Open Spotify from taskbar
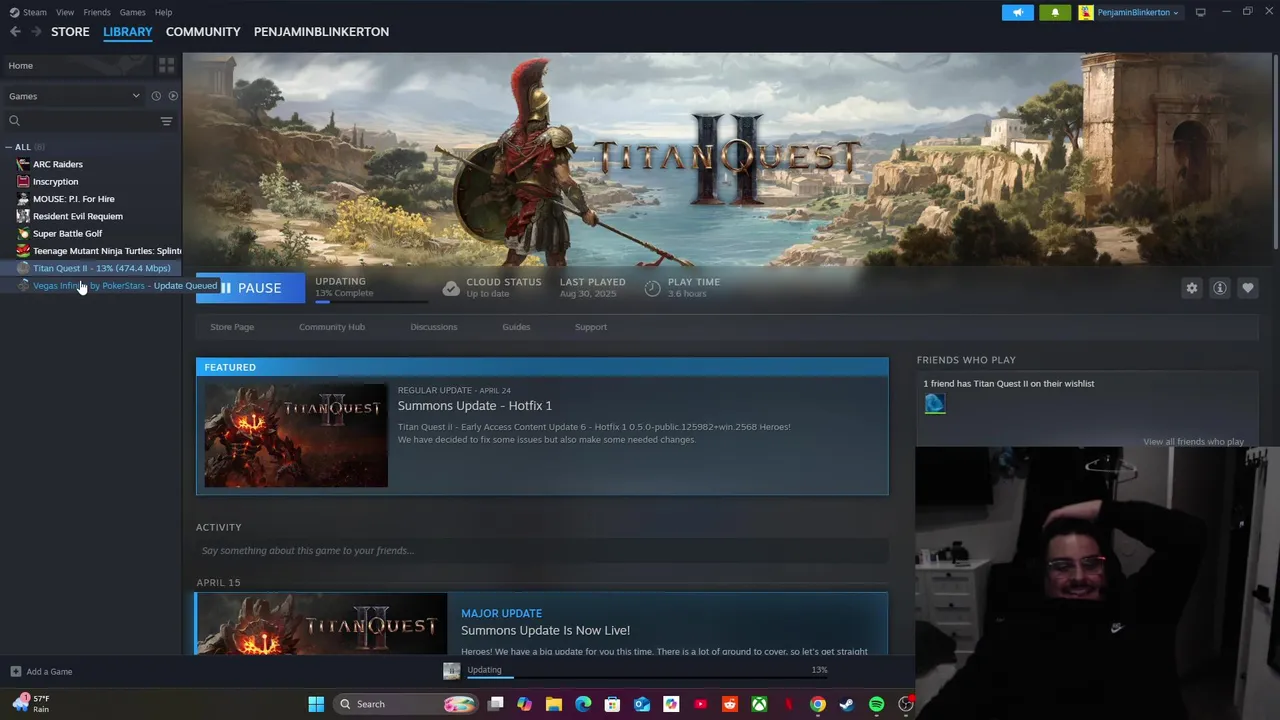This screenshot has width=1280, height=720. [x=876, y=704]
